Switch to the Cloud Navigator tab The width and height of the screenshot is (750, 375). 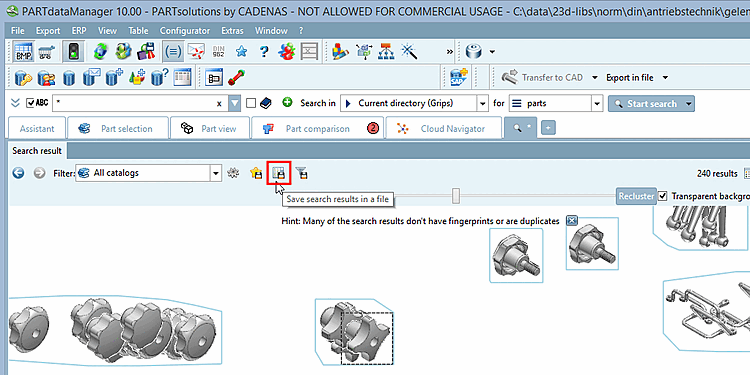coord(444,129)
